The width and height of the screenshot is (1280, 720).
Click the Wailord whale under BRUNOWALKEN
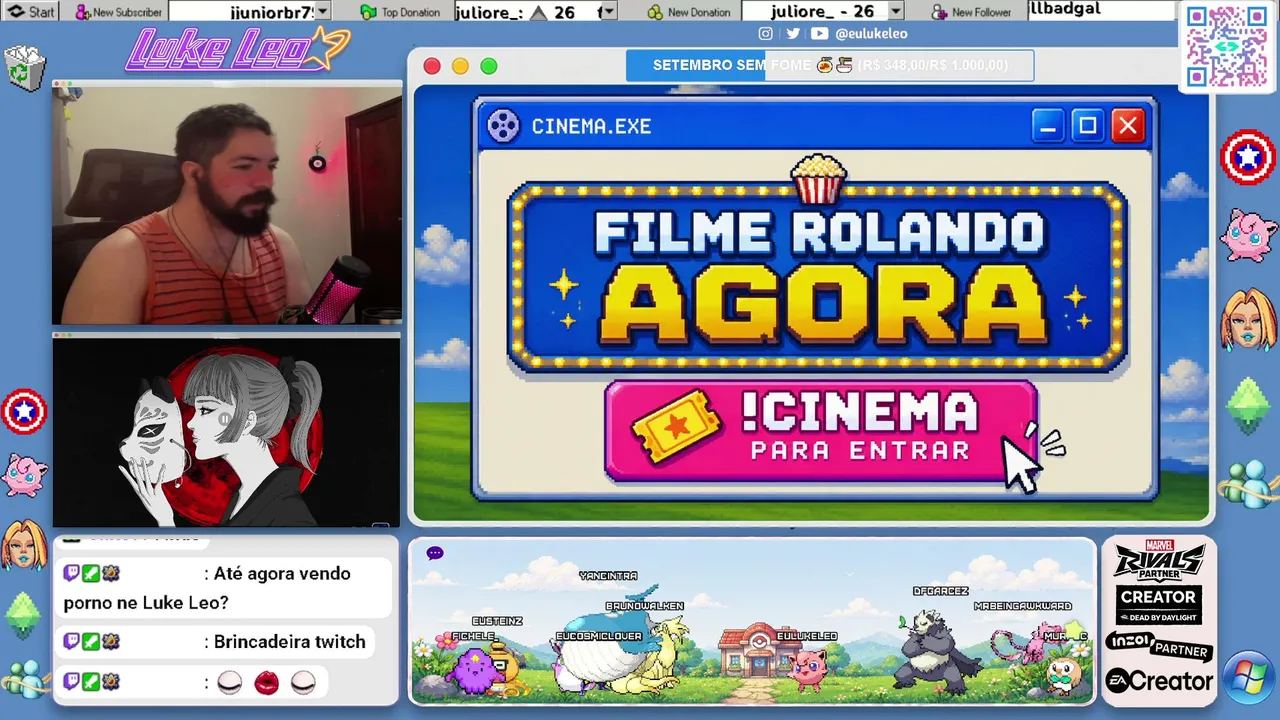pyautogui.click(x=608, y=644)
